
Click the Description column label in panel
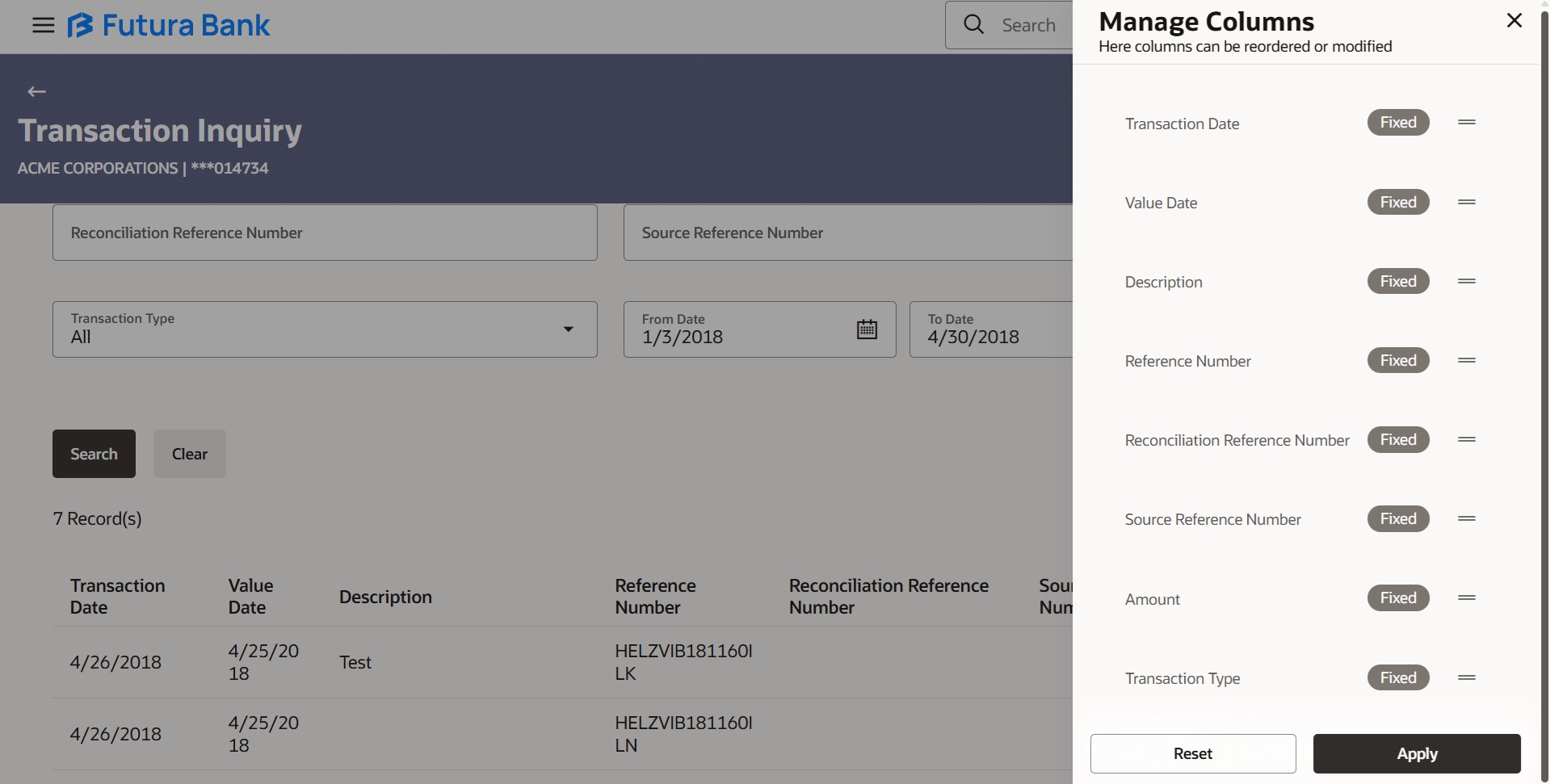(1164, 282)
